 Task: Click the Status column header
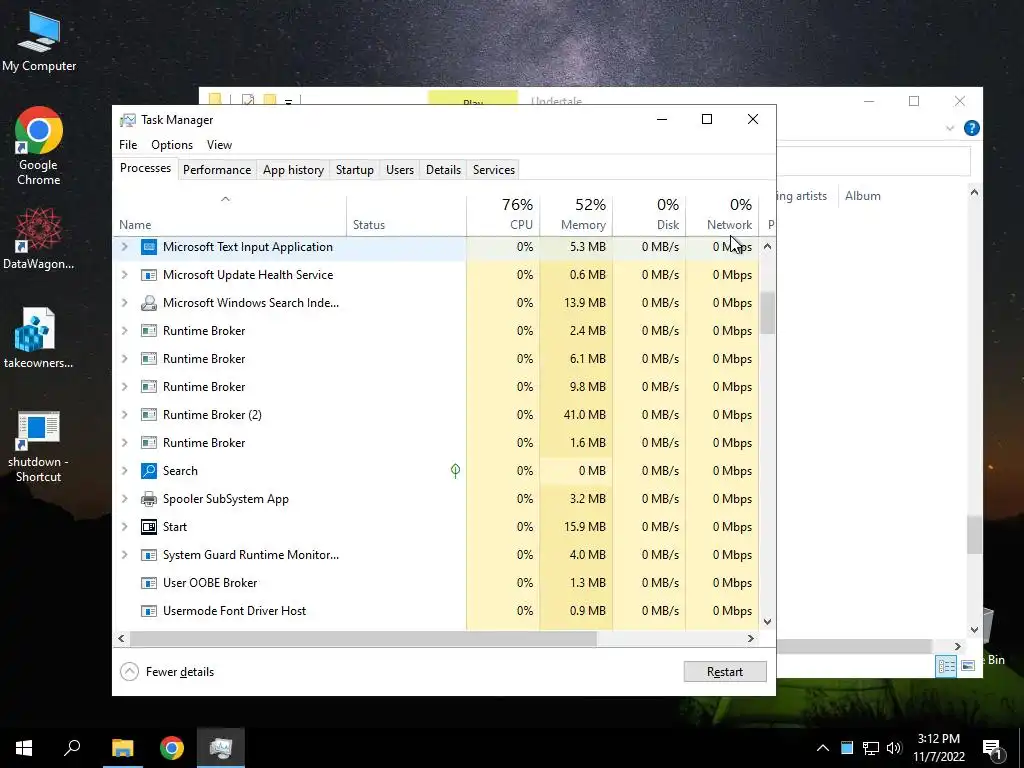[x=406, y=215]
